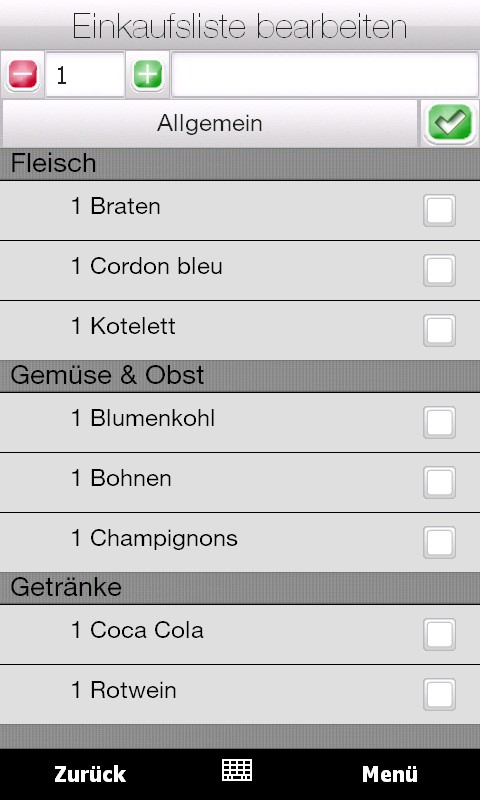480x800 pixels.
Task: Mark Coca Cola as selected
Action: coord(439,635)
